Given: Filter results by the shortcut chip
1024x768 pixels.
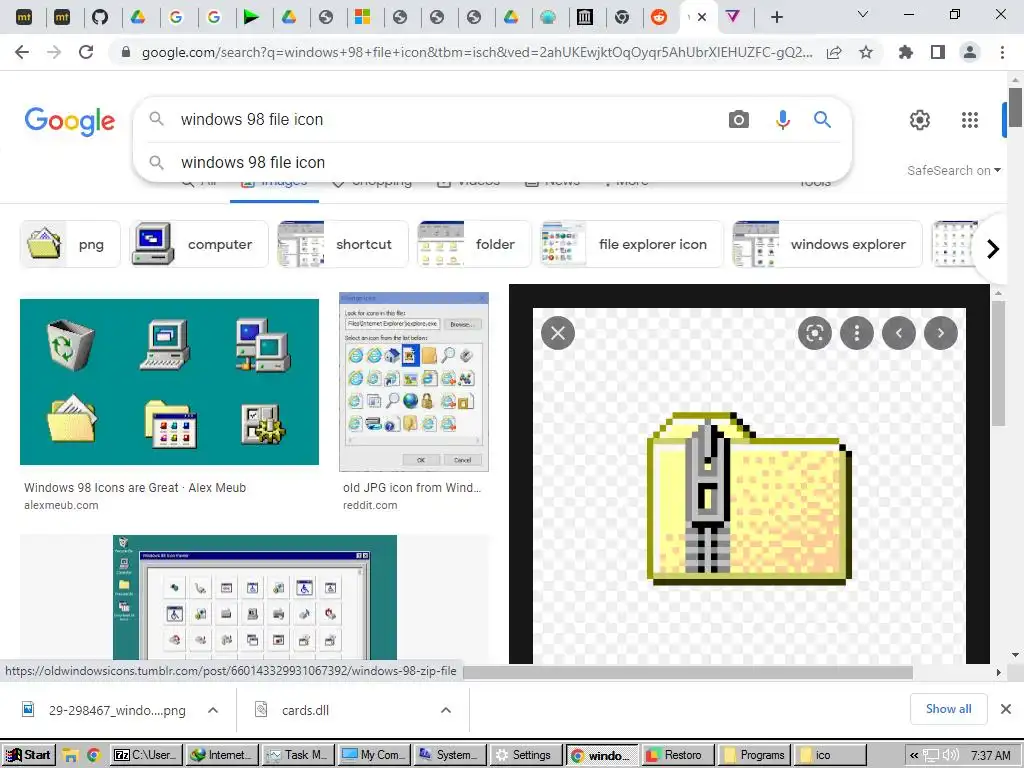Looking at the screenshot, I should pyautogui.click(x=343, y=244).
